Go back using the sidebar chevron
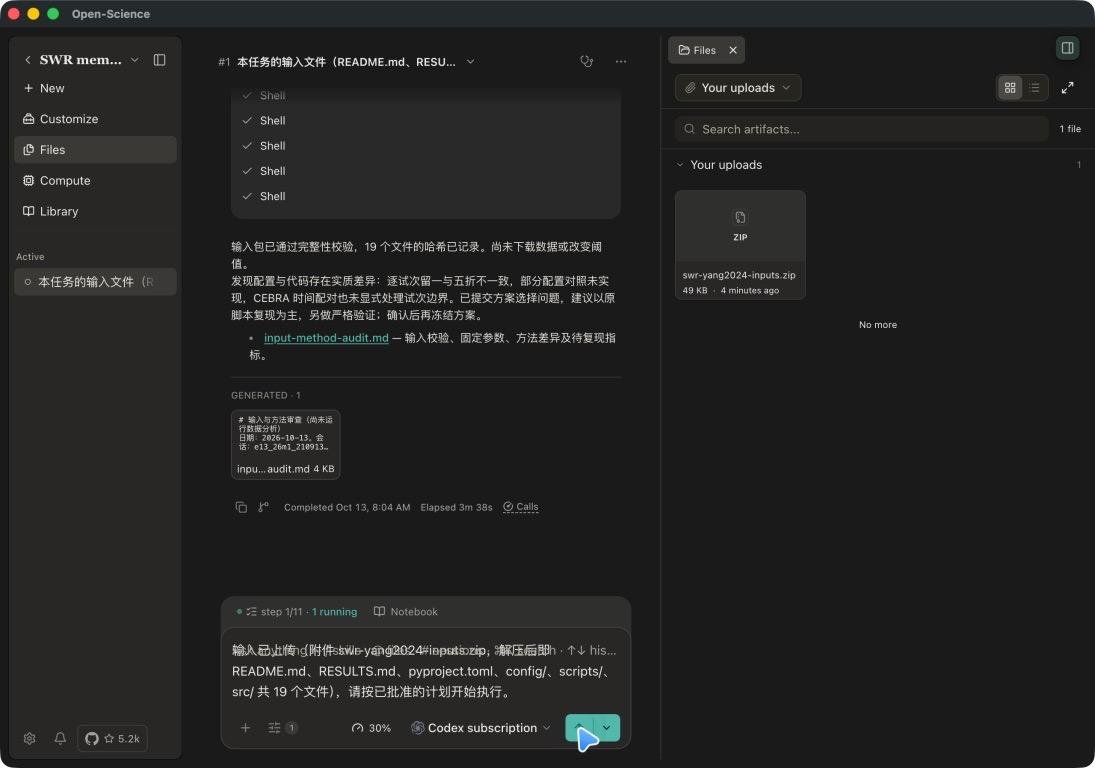Viewport: 1095px width, 768px height. [x=28, y=60]
